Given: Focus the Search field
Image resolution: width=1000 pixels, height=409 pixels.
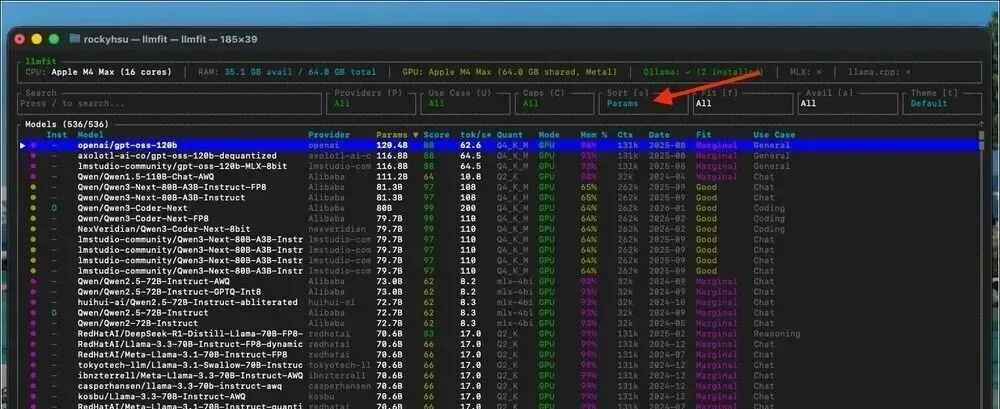Looking at the screenshot, I should tap(170, 103).
